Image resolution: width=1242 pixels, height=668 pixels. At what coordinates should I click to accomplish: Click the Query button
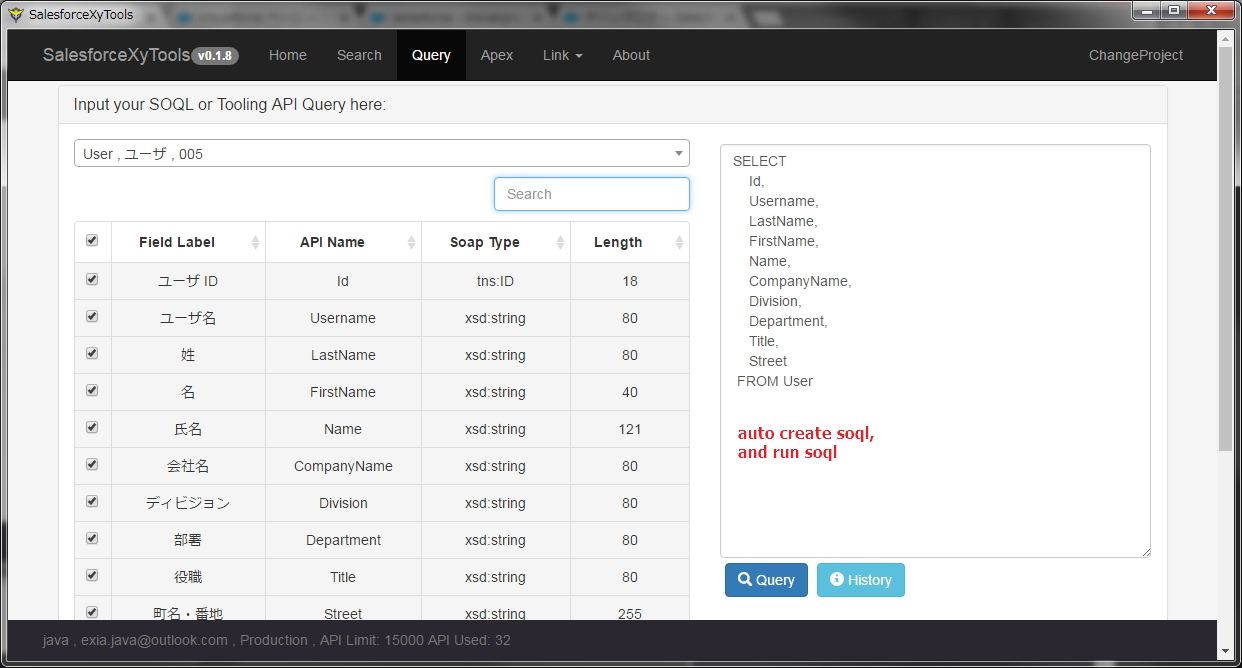pyautogui.click(x=766, y=580)
